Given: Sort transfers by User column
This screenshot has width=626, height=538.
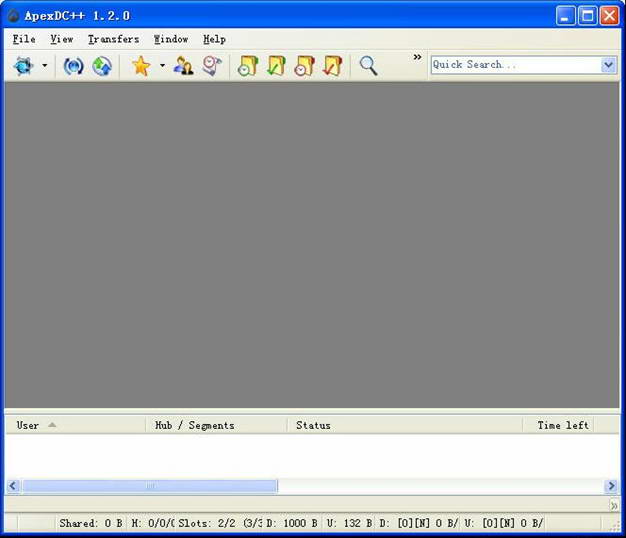Looking at the screenshot, I should pos(75,425).
